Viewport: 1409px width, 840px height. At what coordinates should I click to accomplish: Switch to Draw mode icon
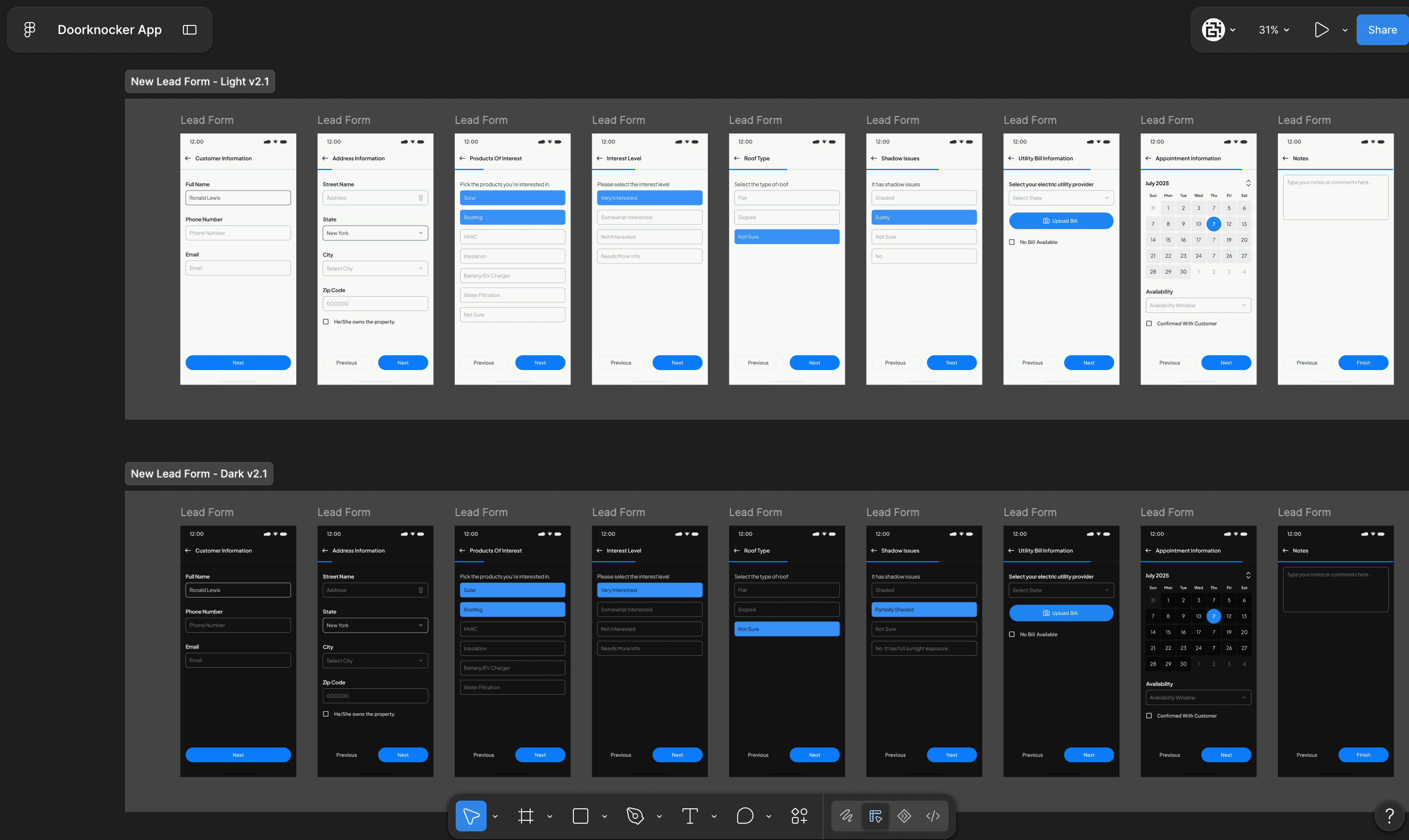[846, 816]
